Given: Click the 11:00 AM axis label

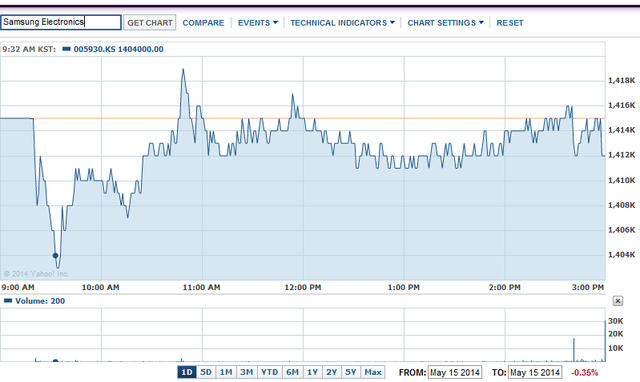Looking at the screenshot, I should click(x=201, y=287).
